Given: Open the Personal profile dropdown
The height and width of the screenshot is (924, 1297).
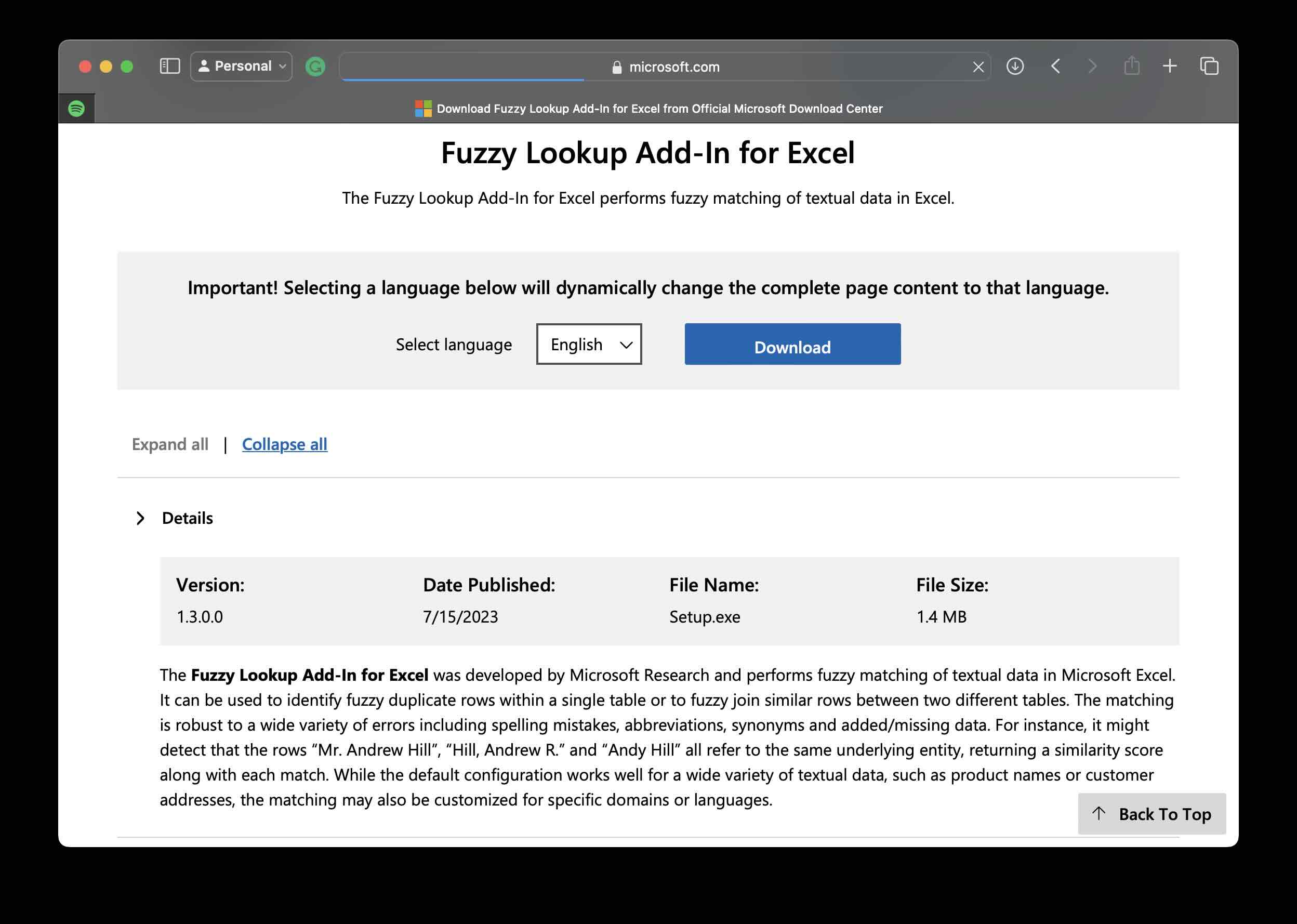Looking at the screenshot, I should coord(241,66).
